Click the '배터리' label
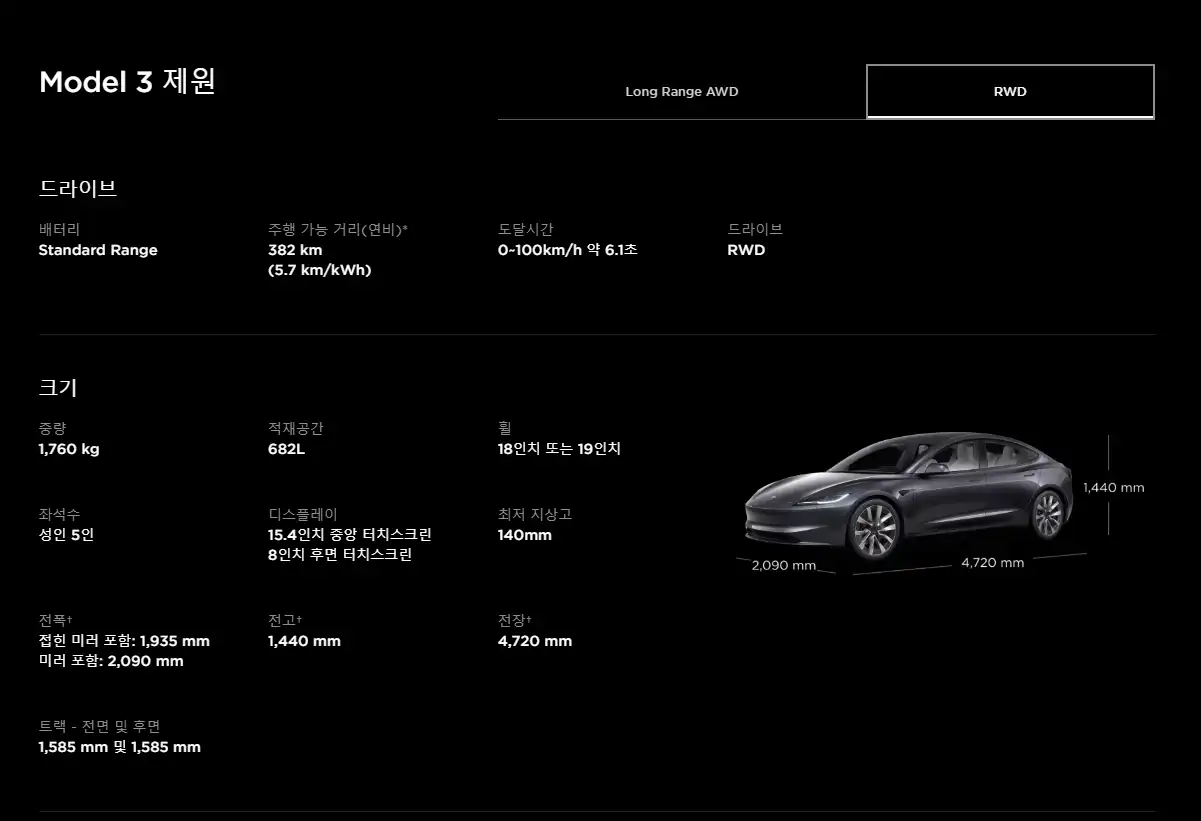This screenshot has width=1201, height=821. click(x=59, y=229)
